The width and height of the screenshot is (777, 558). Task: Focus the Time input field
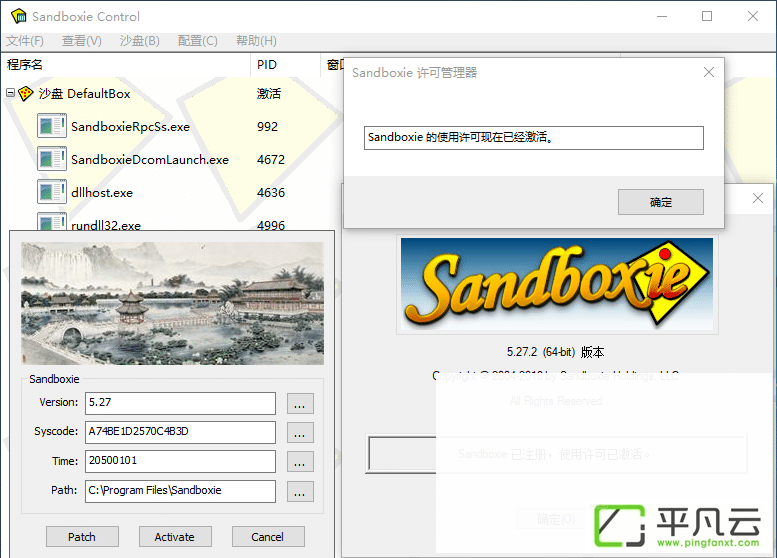pos(180,461)
